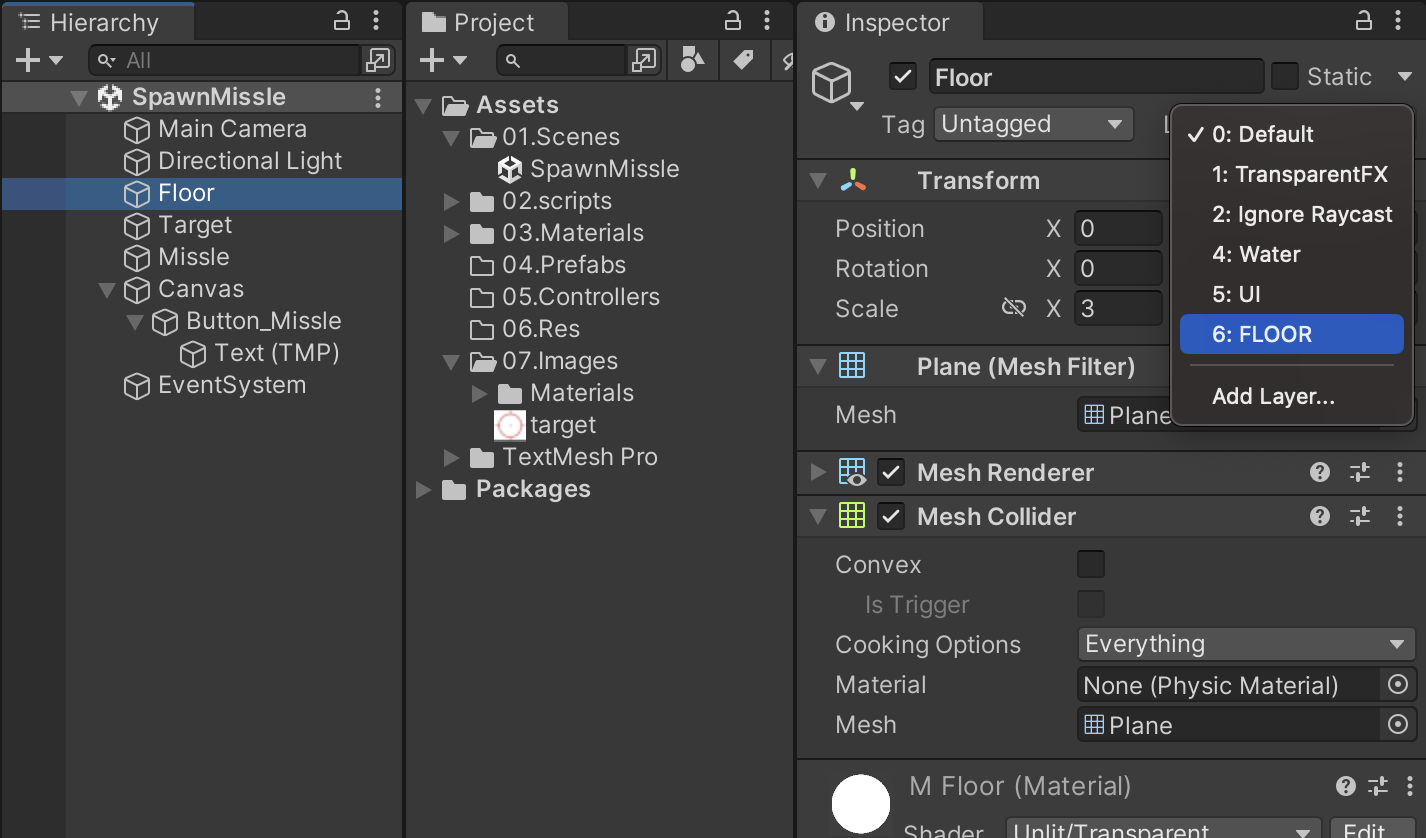Image resolution: width=1426 pixels, height=838 pixels.
Task: Toggle the Is Trigger checkbox
Action: click(1091, 605)
